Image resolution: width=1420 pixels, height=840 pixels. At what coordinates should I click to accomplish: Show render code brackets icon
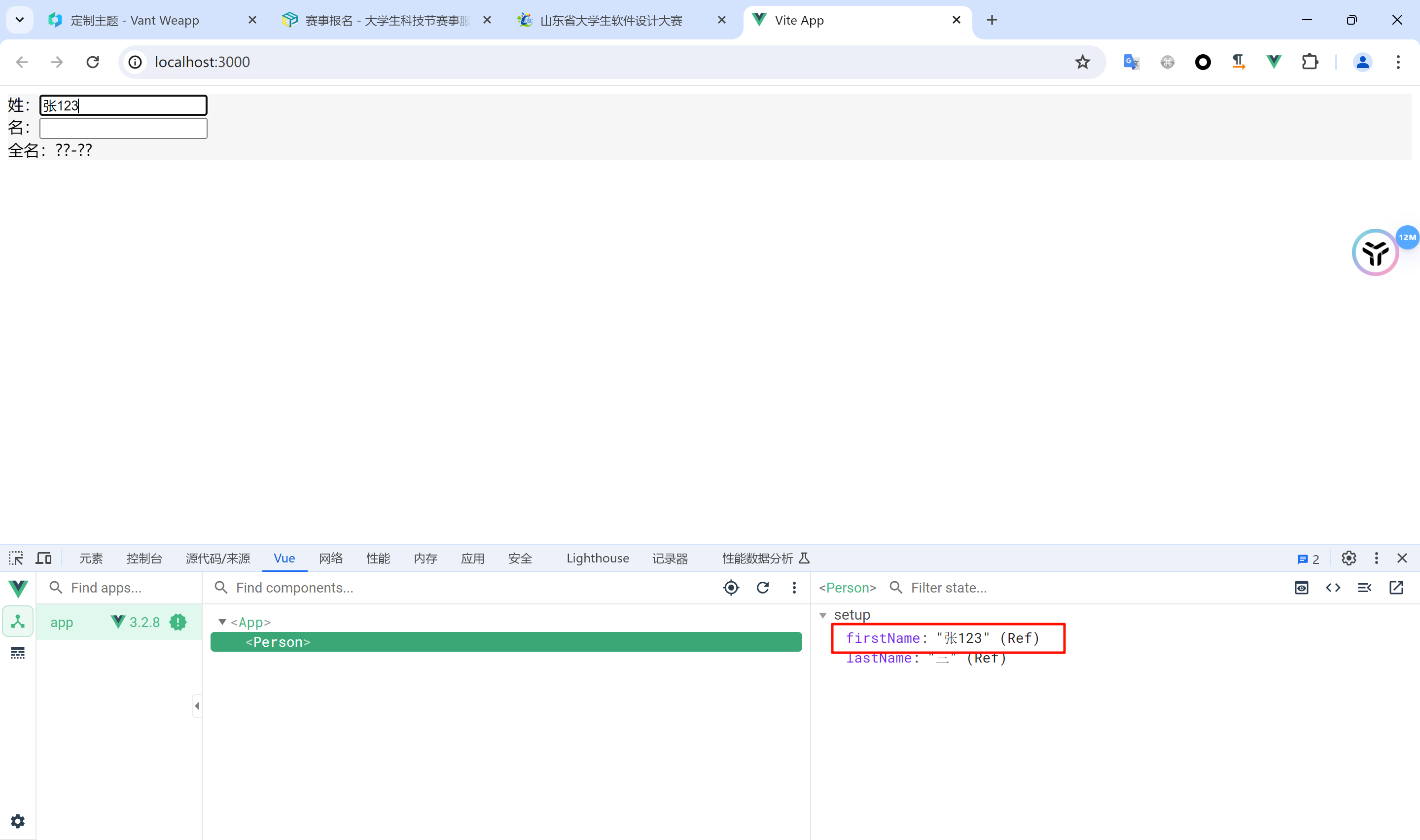(1333, 588)
